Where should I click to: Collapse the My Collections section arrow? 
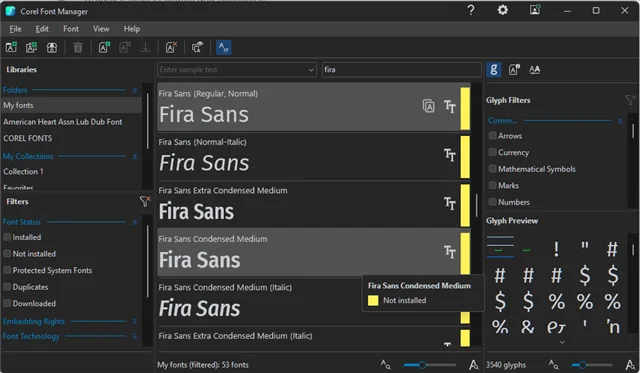click(135, 156)
